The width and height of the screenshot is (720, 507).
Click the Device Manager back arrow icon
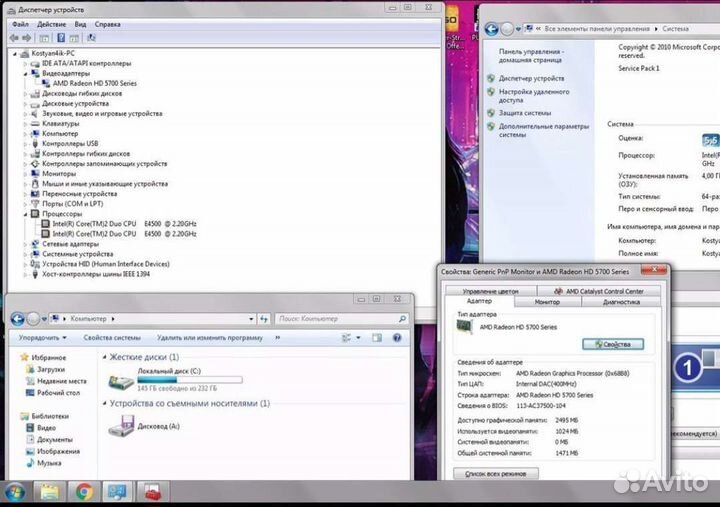coord(14,38)
